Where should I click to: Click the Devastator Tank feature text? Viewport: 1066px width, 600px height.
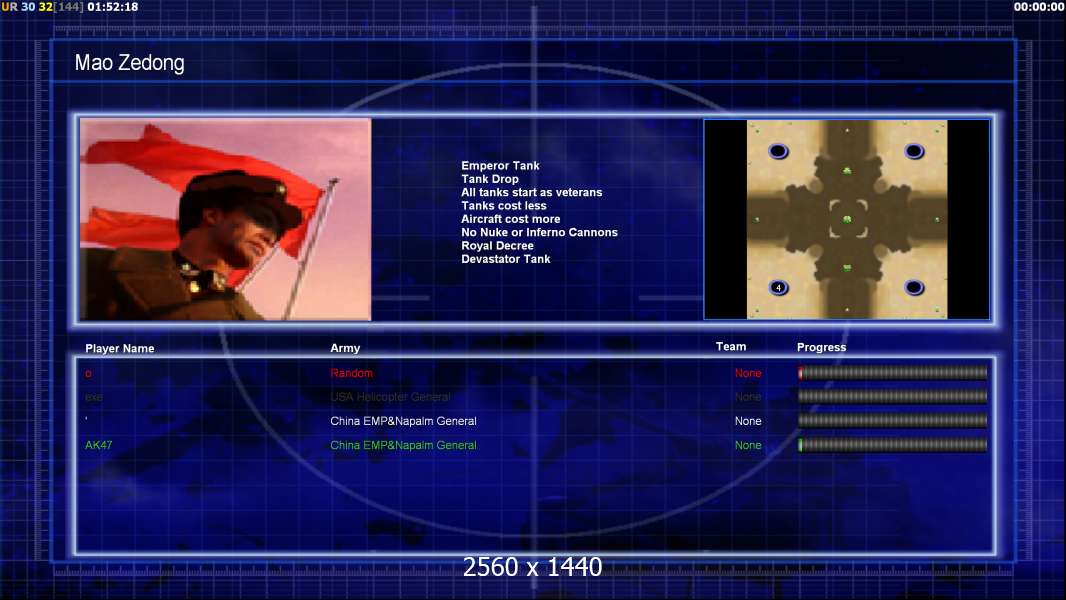[x=505, y=259]
